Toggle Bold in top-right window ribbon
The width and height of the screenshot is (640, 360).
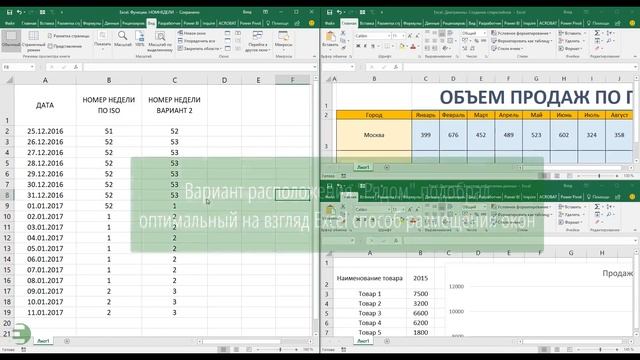(358, 47)
